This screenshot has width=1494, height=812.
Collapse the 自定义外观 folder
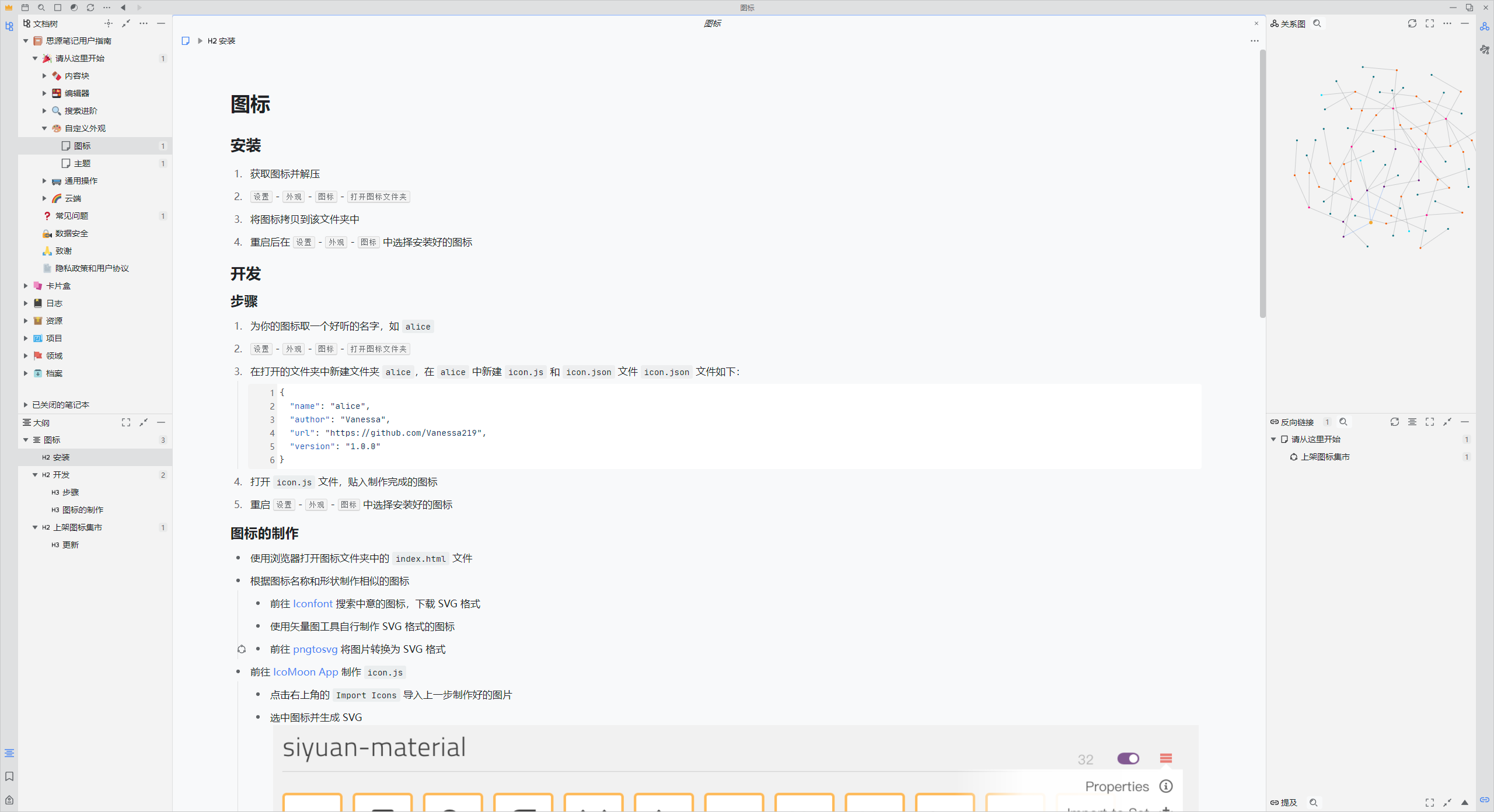(x=44, y=128)
